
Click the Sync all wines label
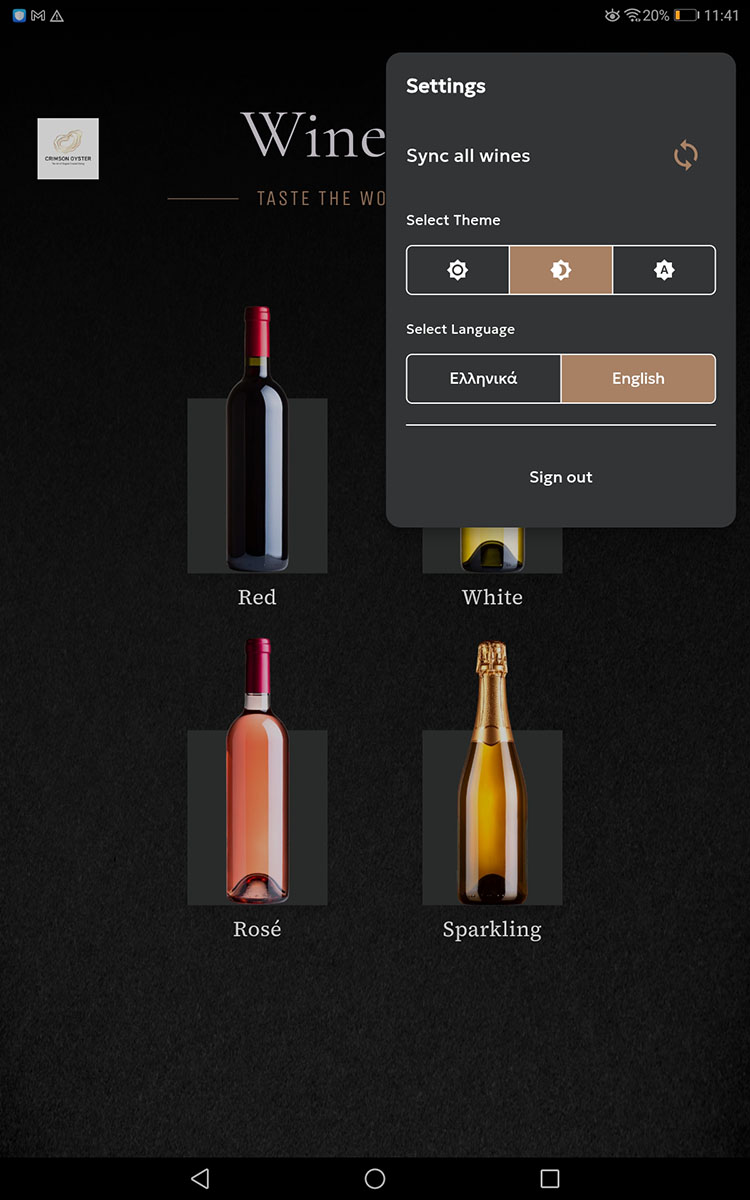pos(468,156)
